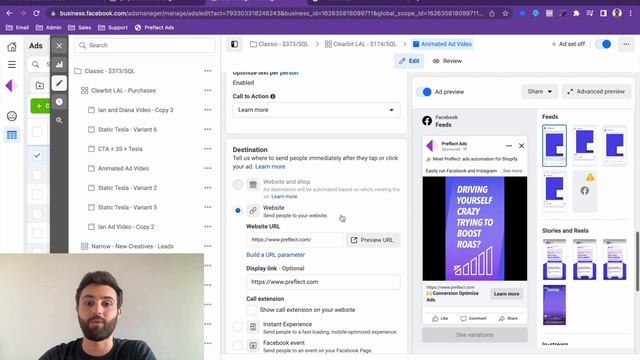Screen dimensions: 640x360
Task: Select Animated Ad Video in the tree
Action: (x=123, y=169)
